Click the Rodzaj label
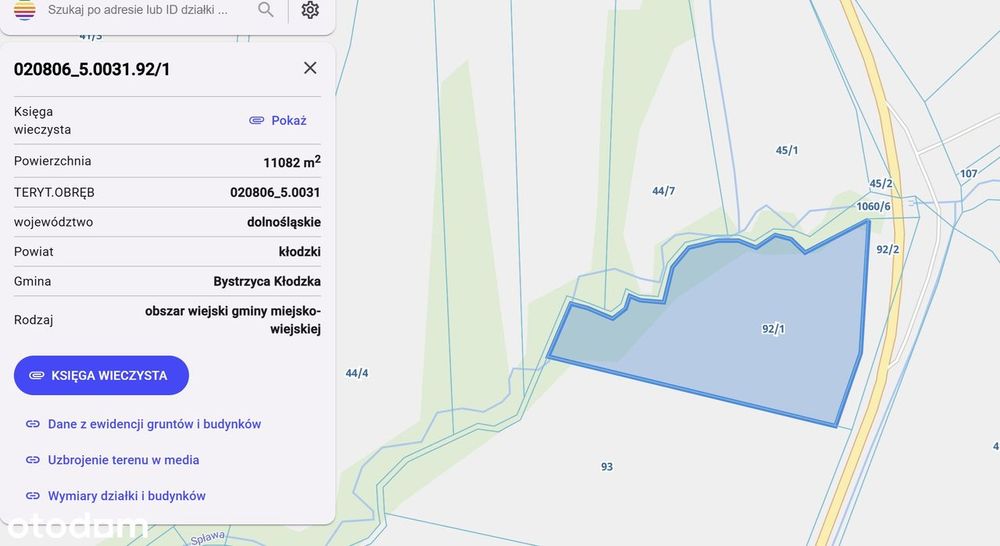The width and height of the screenshot is (1000, 546). (x=33, y=320)
